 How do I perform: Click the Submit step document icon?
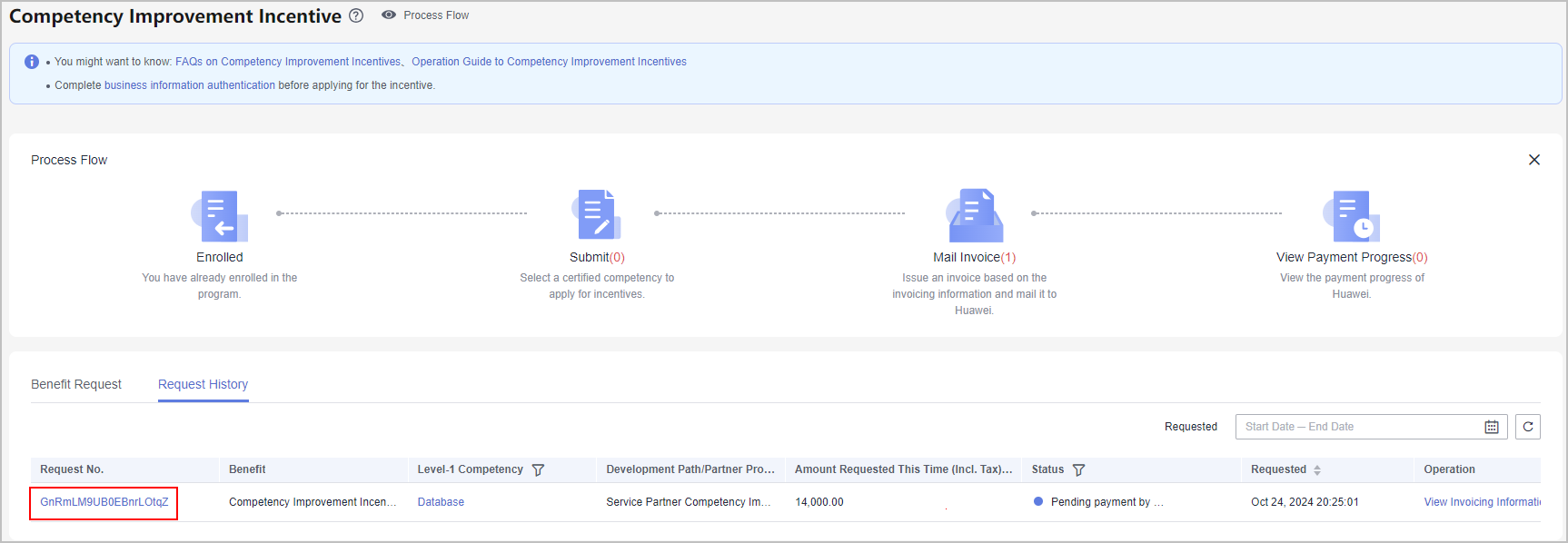pos(597,215)
